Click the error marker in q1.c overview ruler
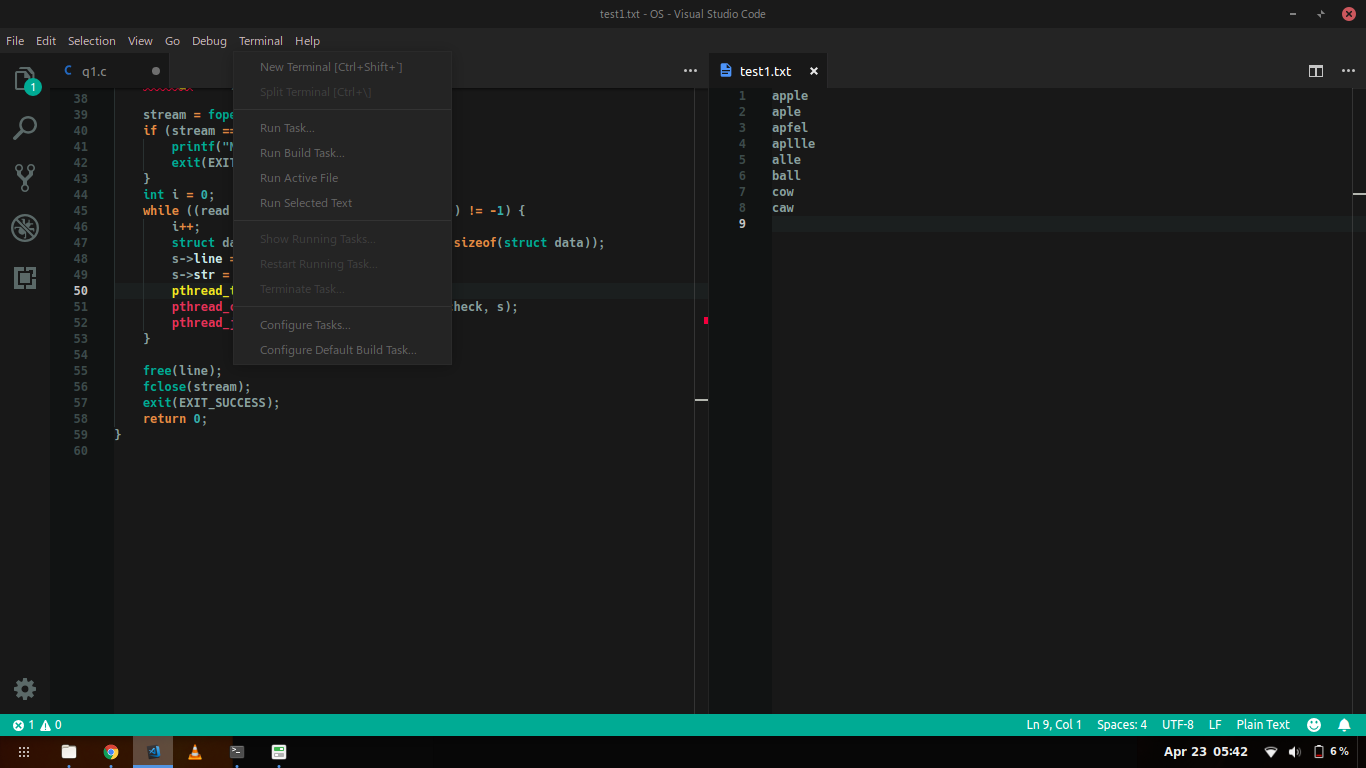Image resolution: width=1366 pixels, height=768 pixels. coord(706,320)
